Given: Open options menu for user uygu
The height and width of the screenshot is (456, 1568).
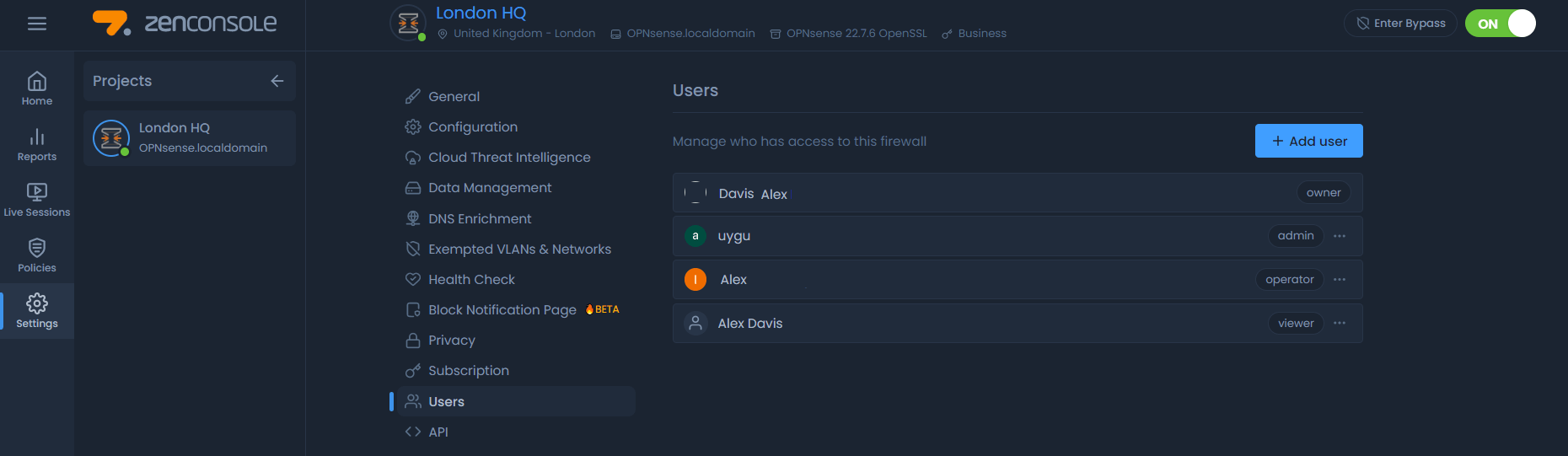Looking at the screenshot, I should click(x=1340, y=236).
